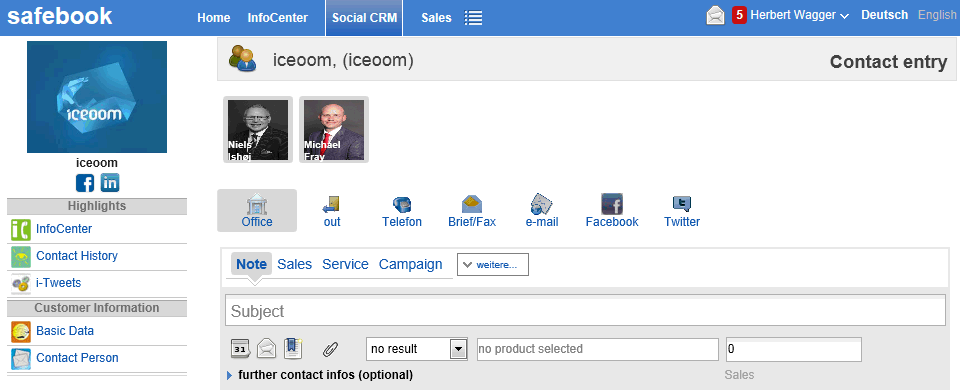Open the list menu icon beside Sales
The image size is (960, 390).
pyautogui.click(x=473, y=18)
